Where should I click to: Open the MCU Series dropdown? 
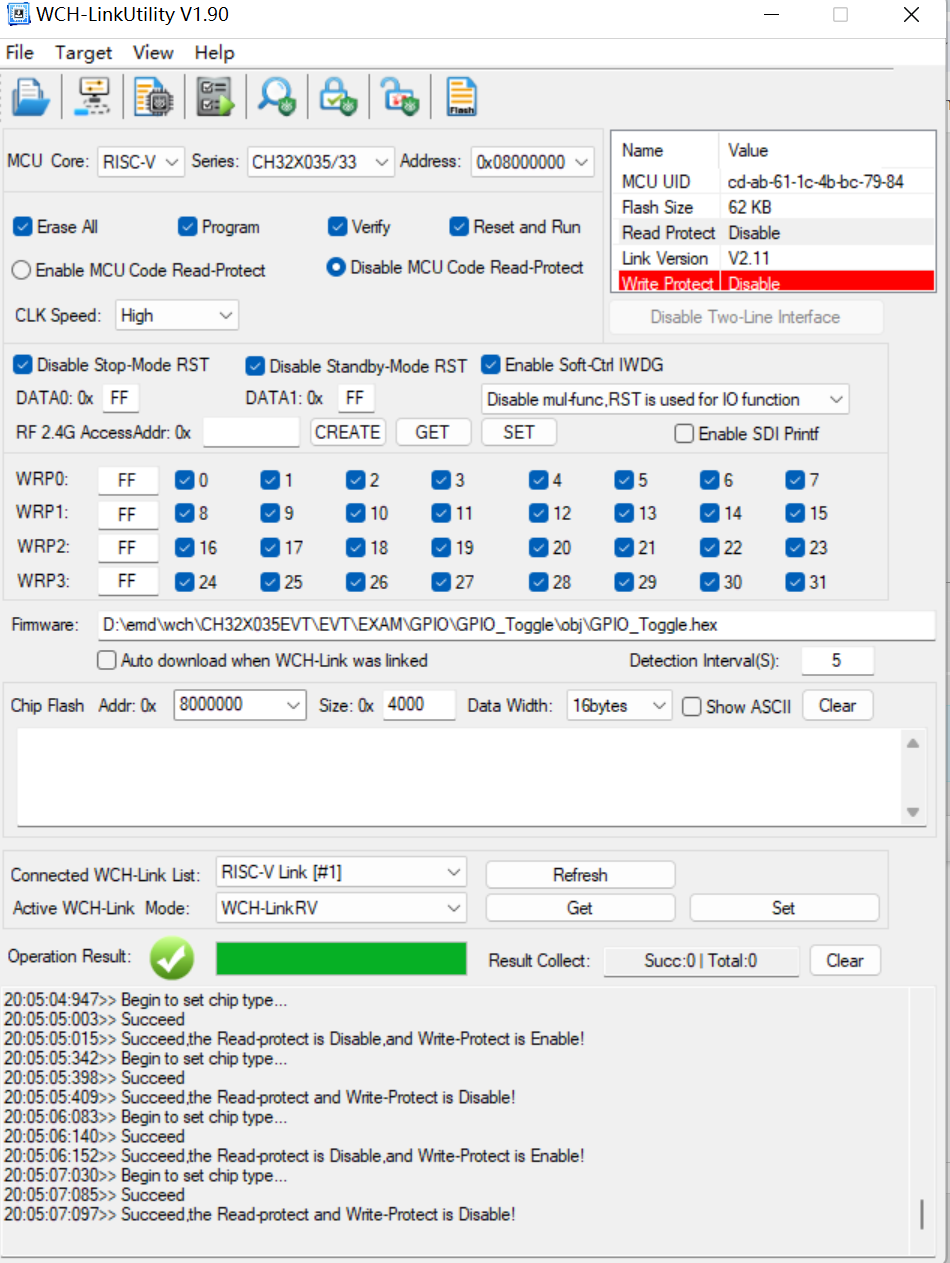click(321, 162)
